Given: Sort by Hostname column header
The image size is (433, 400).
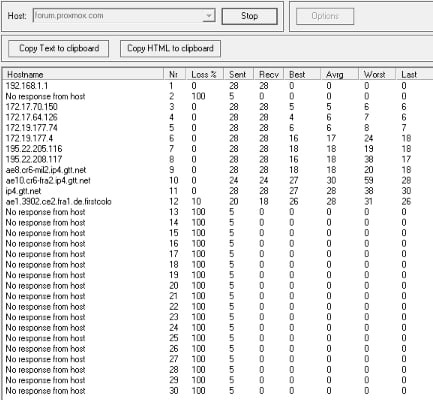Looking at the screenshot, I should coord(83,74).
